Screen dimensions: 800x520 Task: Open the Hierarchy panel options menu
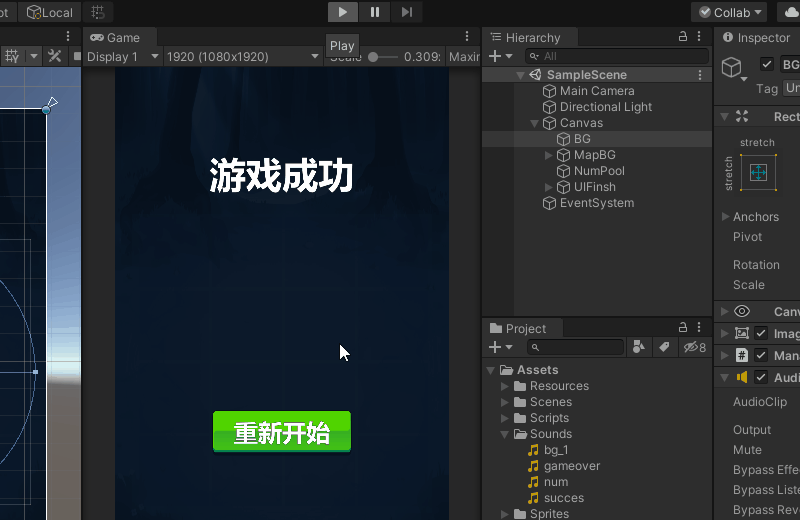[x=699, y=36]
